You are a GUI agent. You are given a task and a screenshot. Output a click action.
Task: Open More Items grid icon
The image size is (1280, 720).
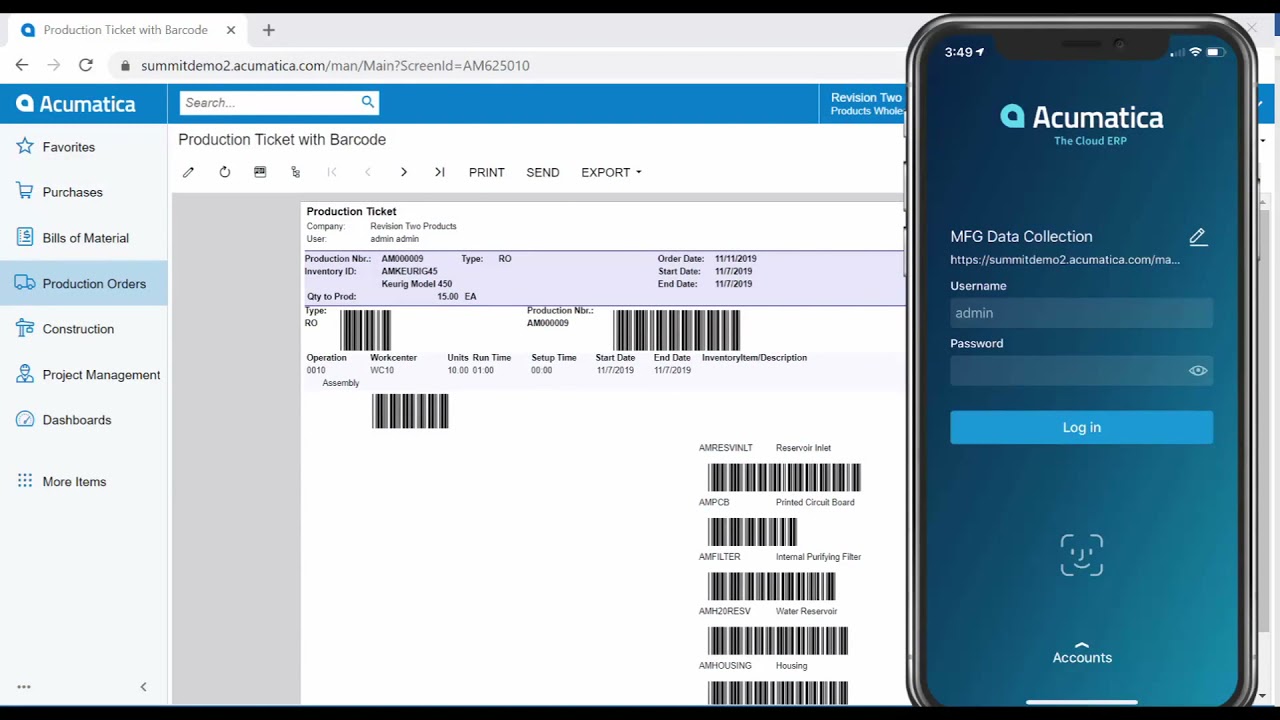tap(25, 481)
